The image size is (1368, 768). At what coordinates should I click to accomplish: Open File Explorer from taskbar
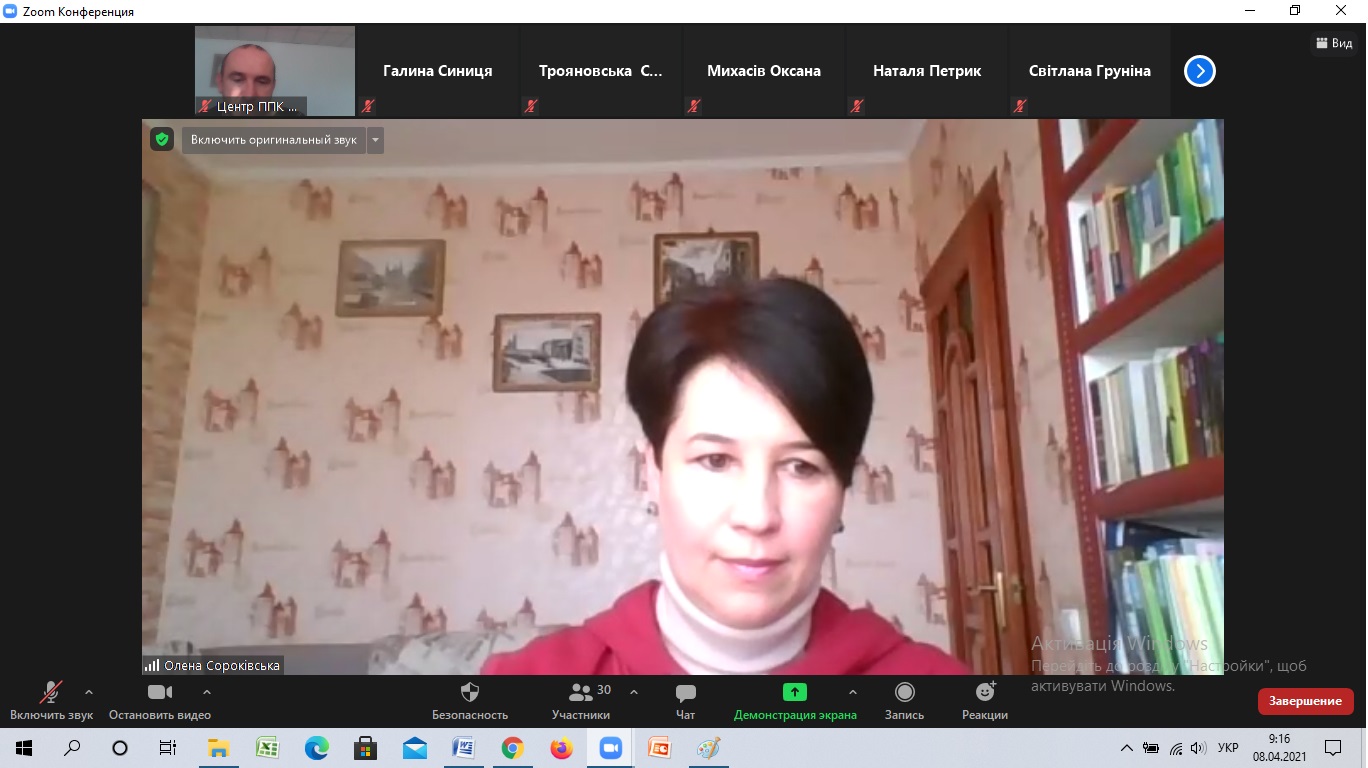coord(217,748)
